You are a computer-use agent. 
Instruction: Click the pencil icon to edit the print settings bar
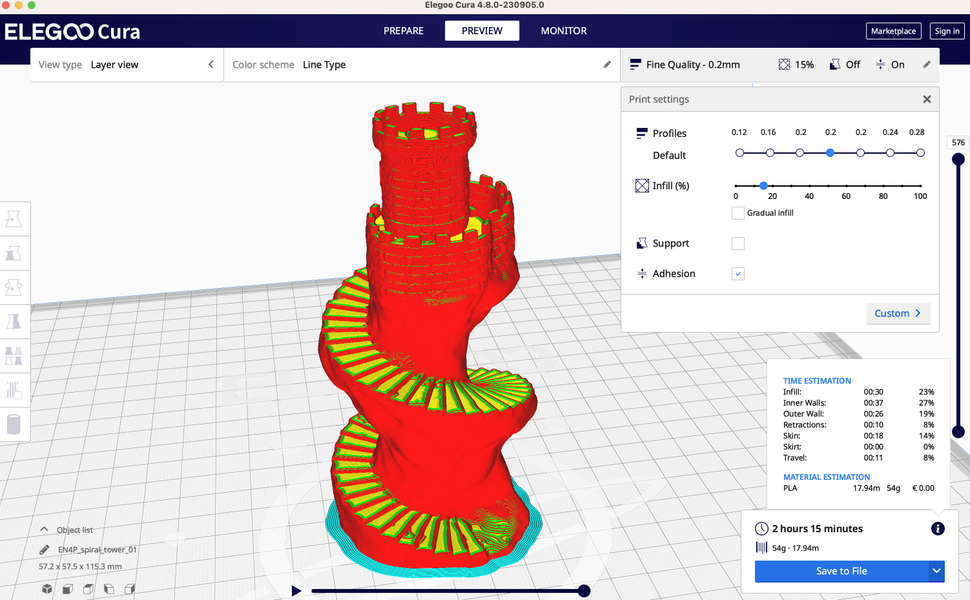[x=927, y=63]
